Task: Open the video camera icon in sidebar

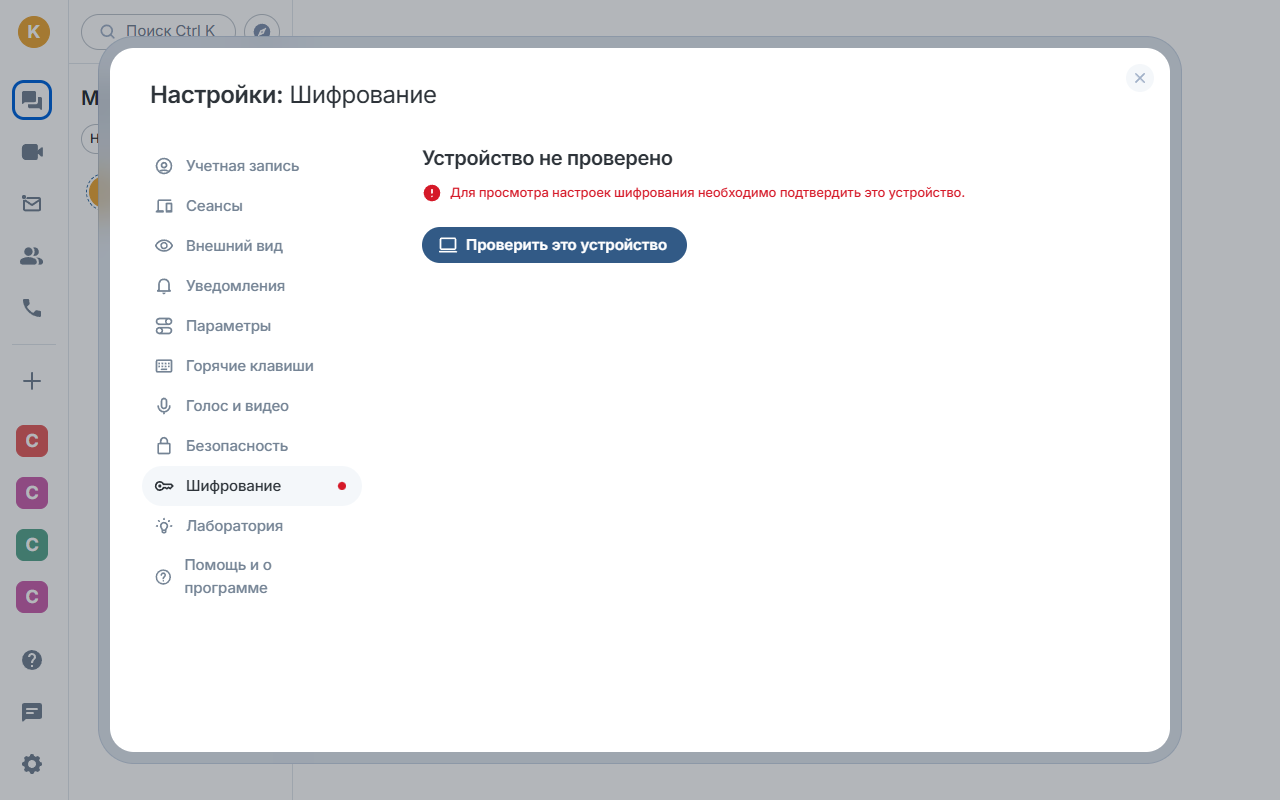Action: pyautogui.click(x=32, y=152)
